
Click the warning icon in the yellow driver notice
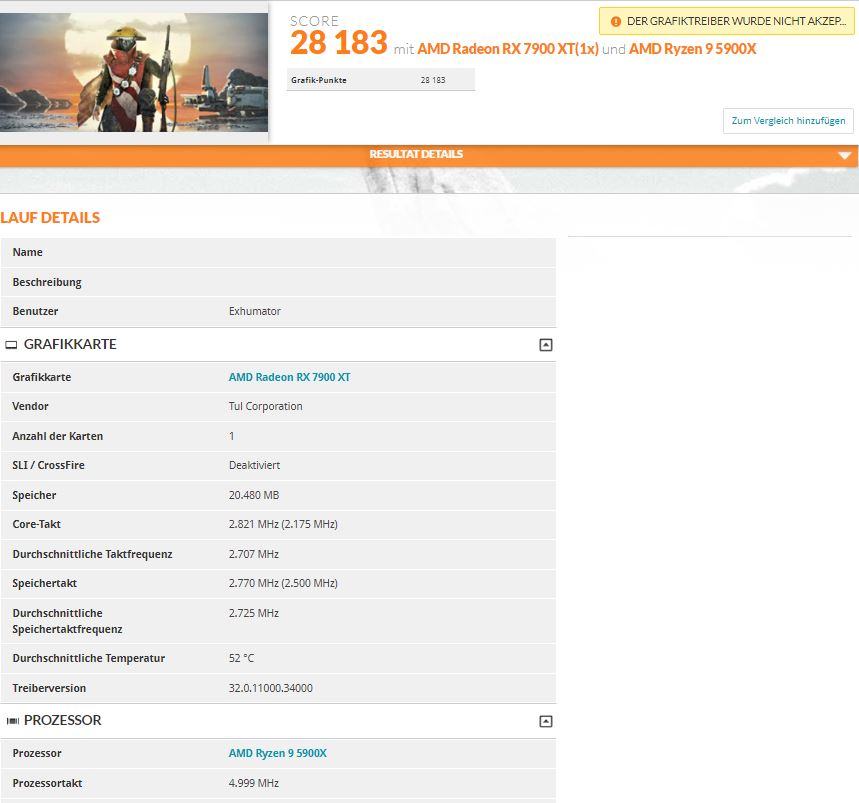[x=615, y=21]
